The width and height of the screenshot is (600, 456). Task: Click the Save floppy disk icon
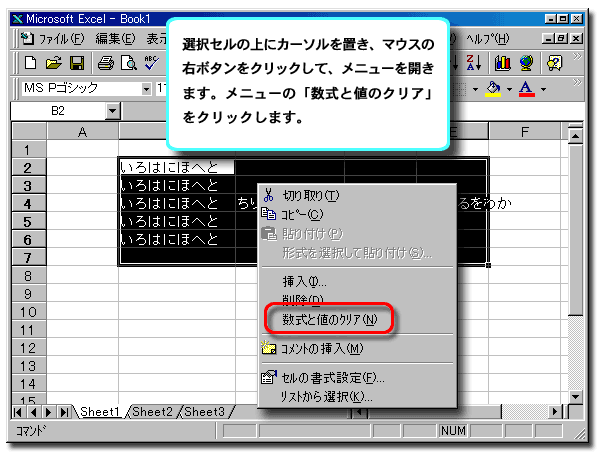77,63
